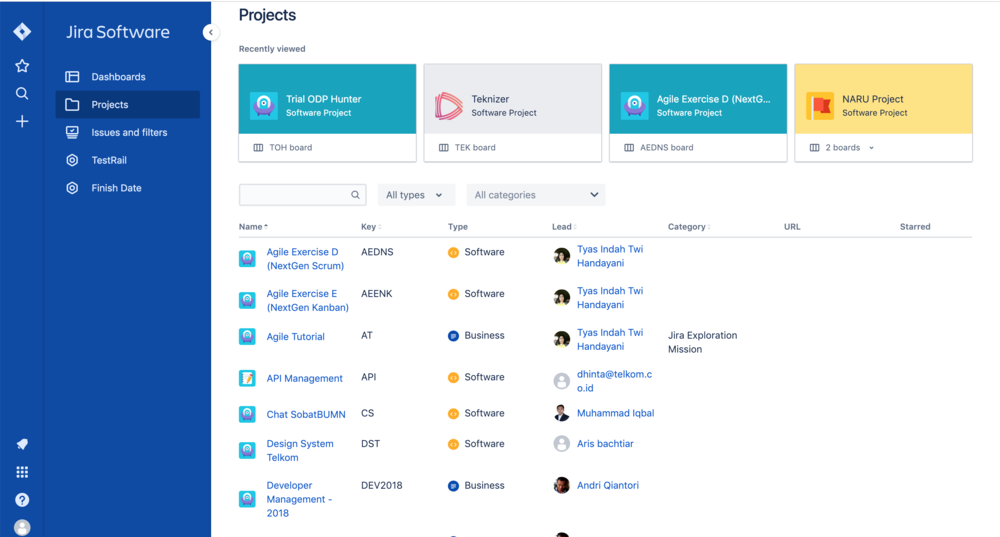This screenshot has width=1000, height=537.
Task: Open Tyas Indah lead for Agile Tutorial
Action: [x=610, y=339]
